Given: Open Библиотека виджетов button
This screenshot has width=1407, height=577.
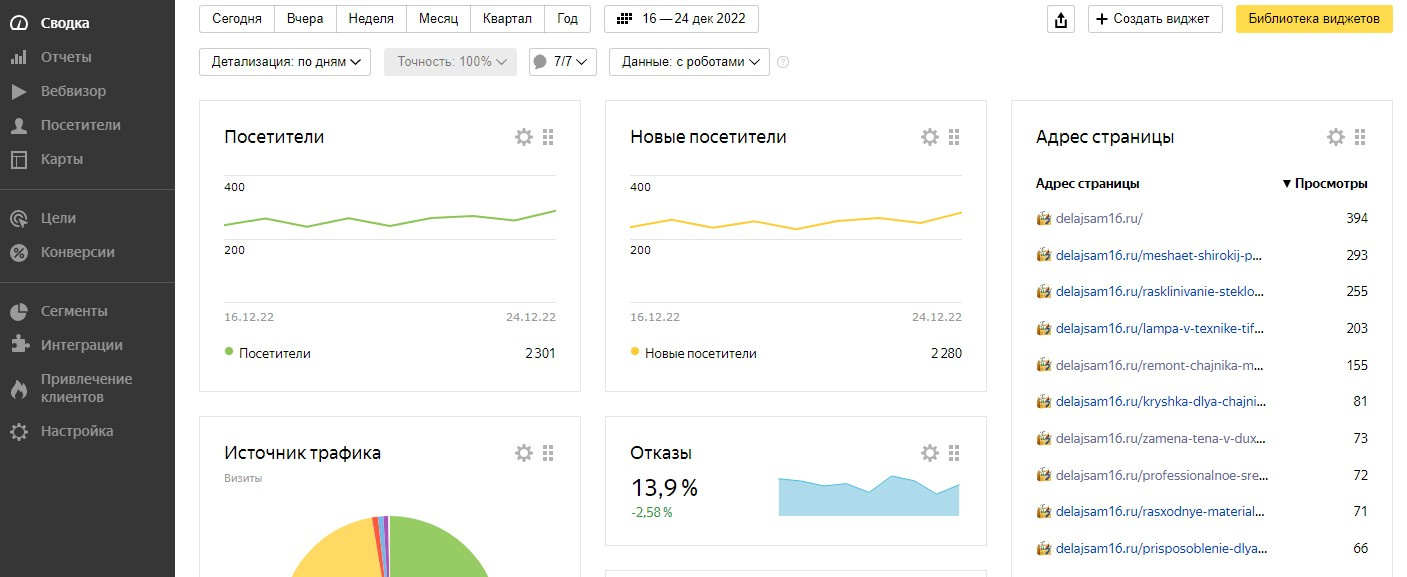Looking at the screenshot, I should tap(1314, 19).
